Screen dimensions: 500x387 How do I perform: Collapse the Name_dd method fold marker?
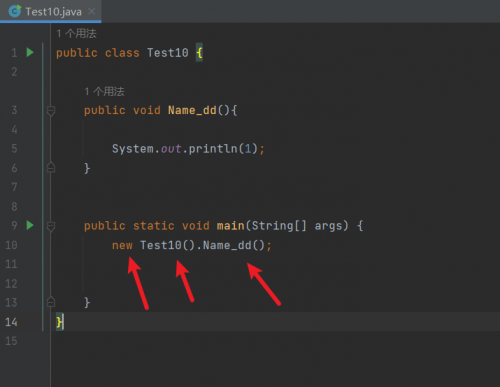pyautogui.click(x=51, y=111)
